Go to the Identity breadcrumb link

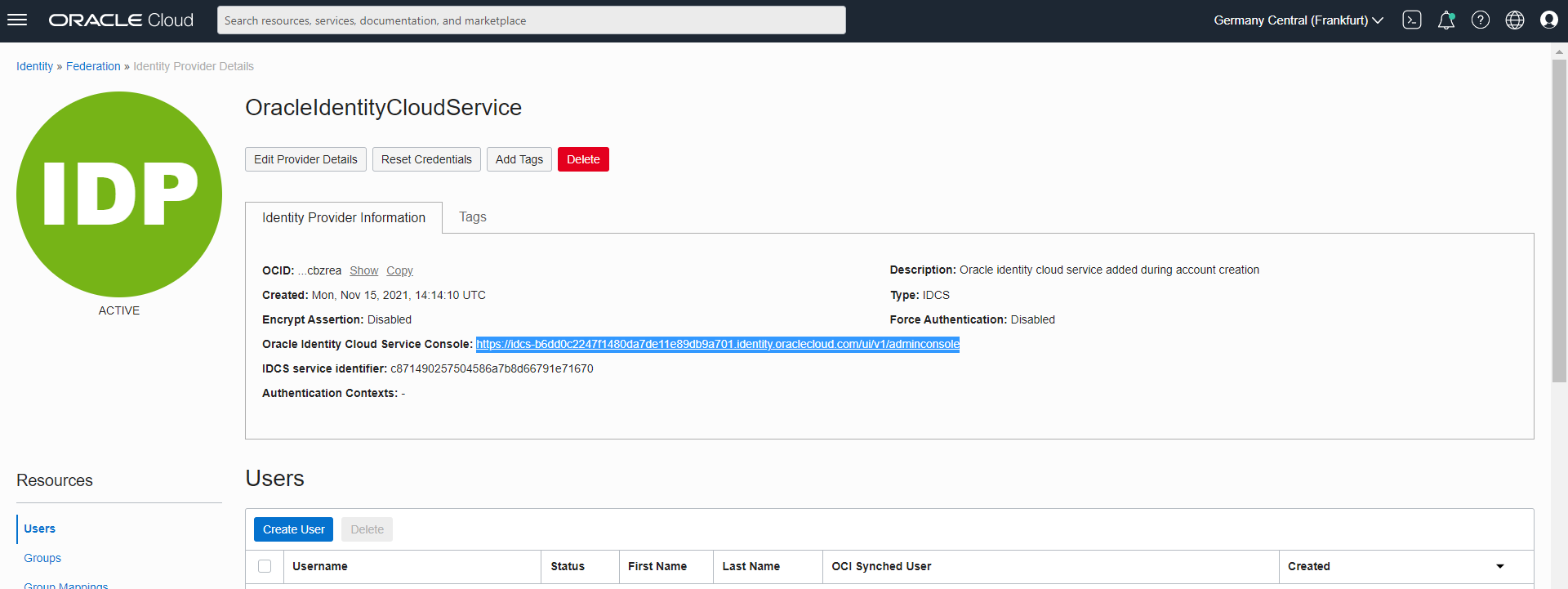point(34,66)
